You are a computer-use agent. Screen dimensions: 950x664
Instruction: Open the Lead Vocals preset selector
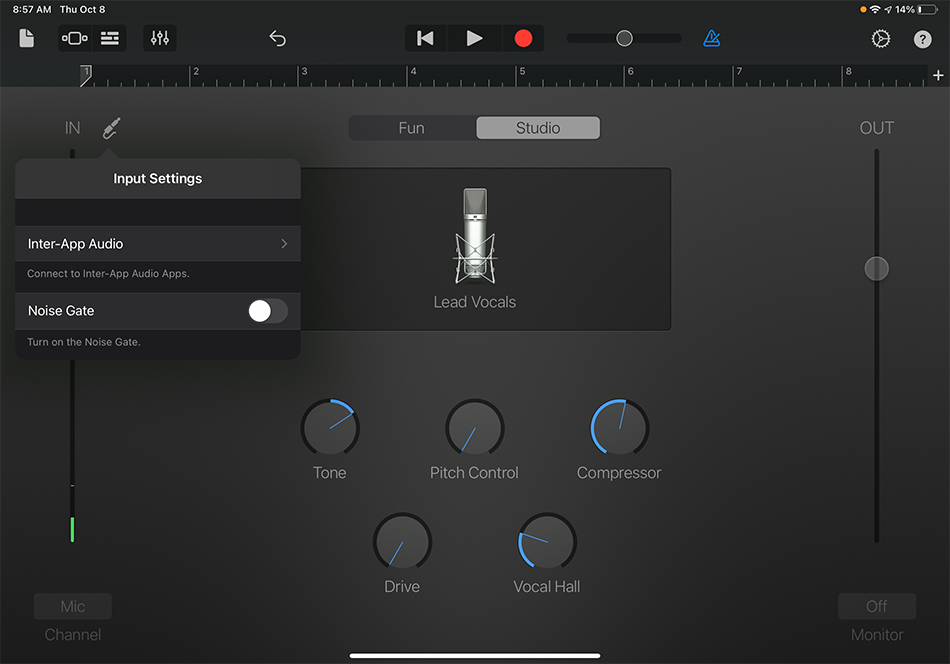475,249
